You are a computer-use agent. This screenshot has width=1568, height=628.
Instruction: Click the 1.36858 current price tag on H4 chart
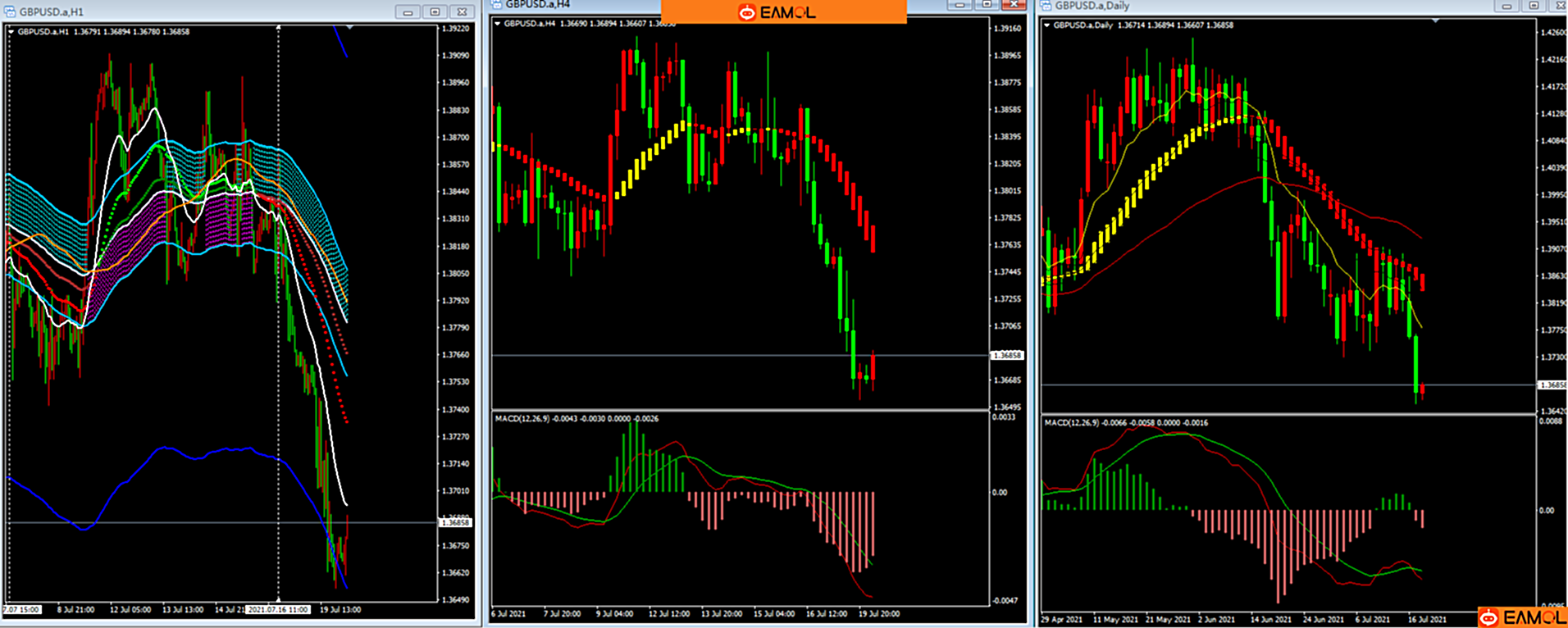[1007, 356]
